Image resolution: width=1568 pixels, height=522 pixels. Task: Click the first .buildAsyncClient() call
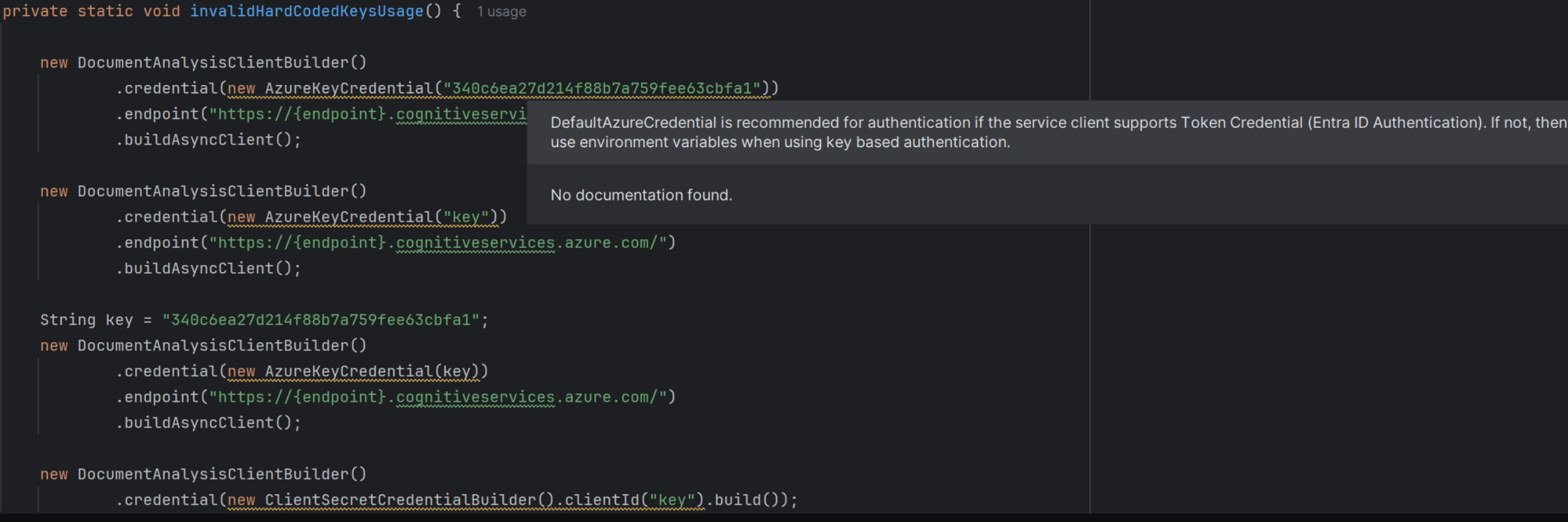[x=208, y=140]
